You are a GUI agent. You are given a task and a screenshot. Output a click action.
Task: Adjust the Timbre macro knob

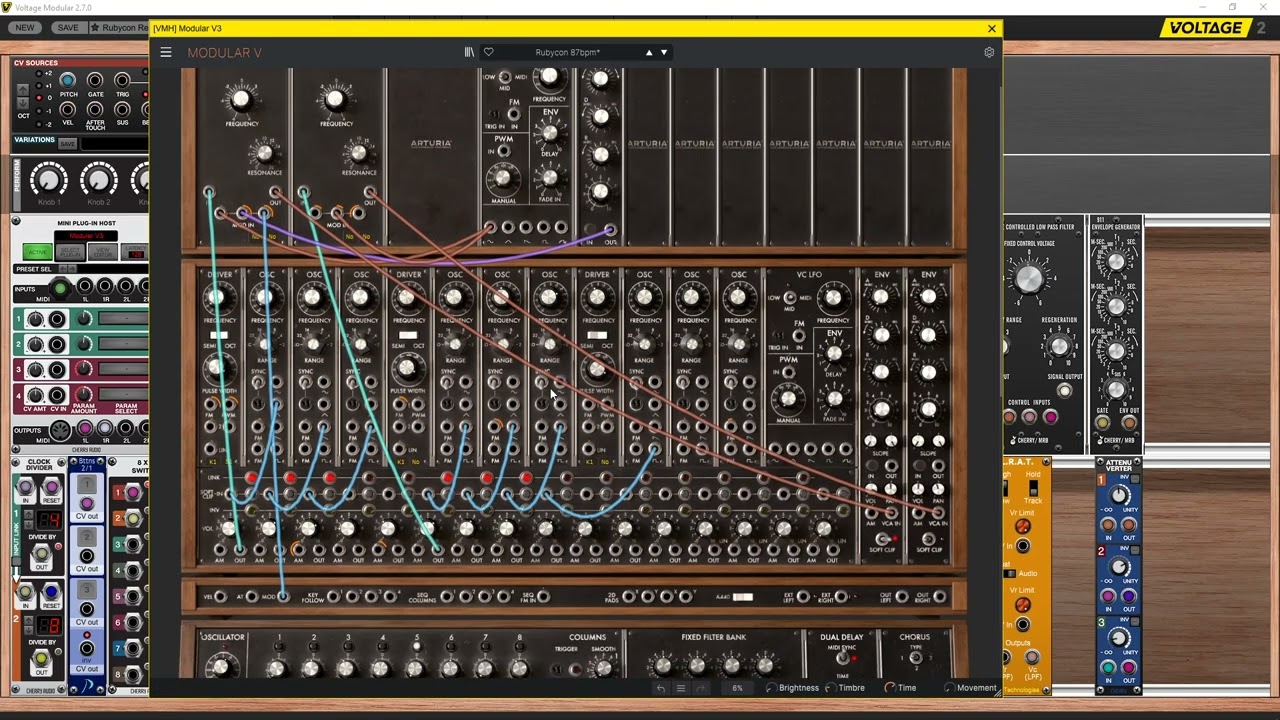(831, 688)
